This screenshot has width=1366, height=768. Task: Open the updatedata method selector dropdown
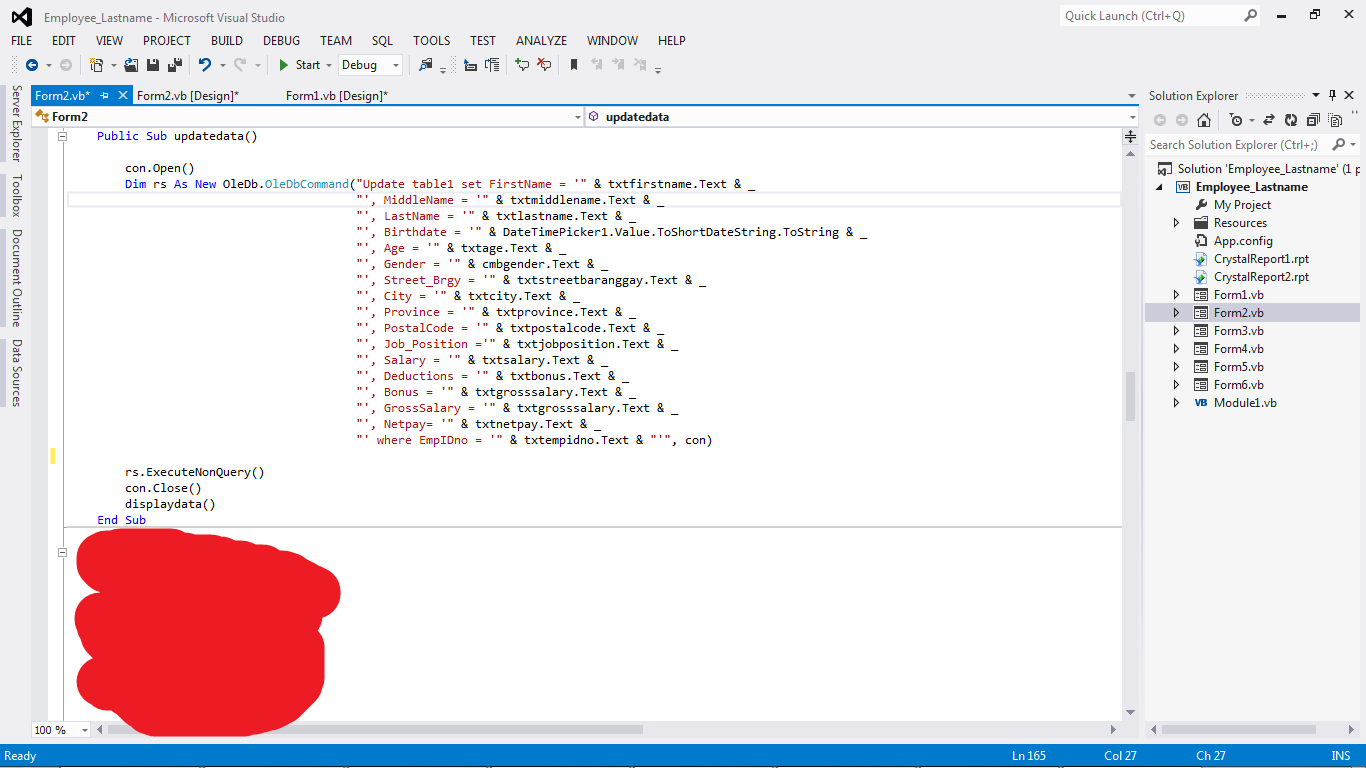coord(1132,117)
